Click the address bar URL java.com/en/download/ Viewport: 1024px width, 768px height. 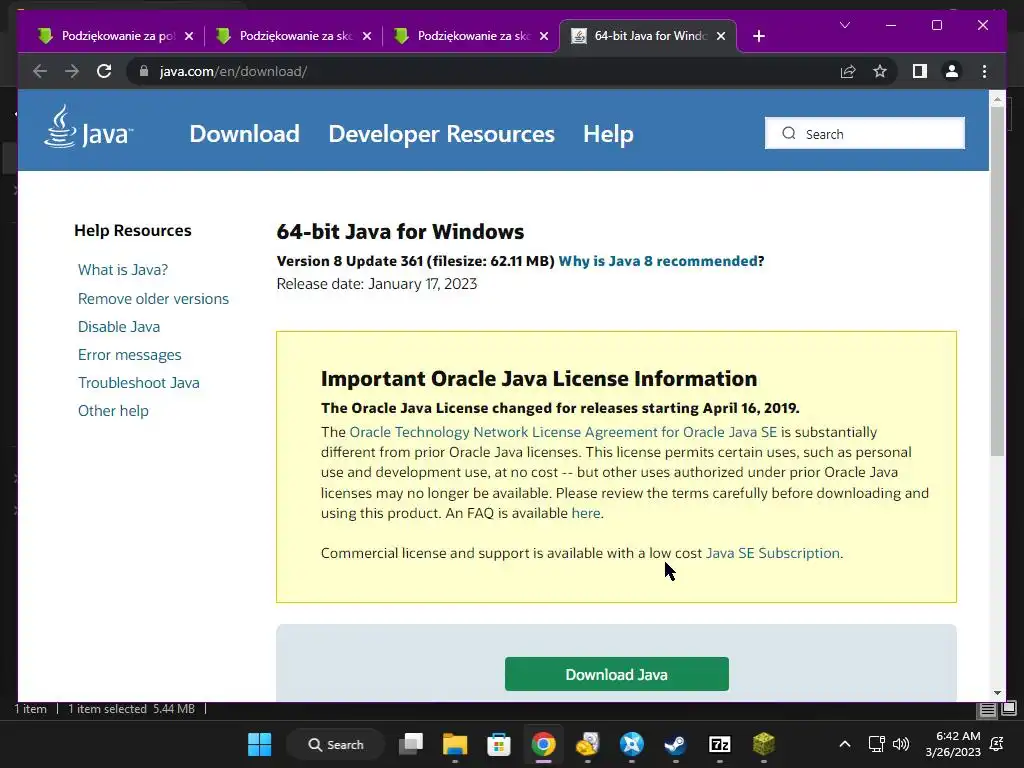coord(233,71)
